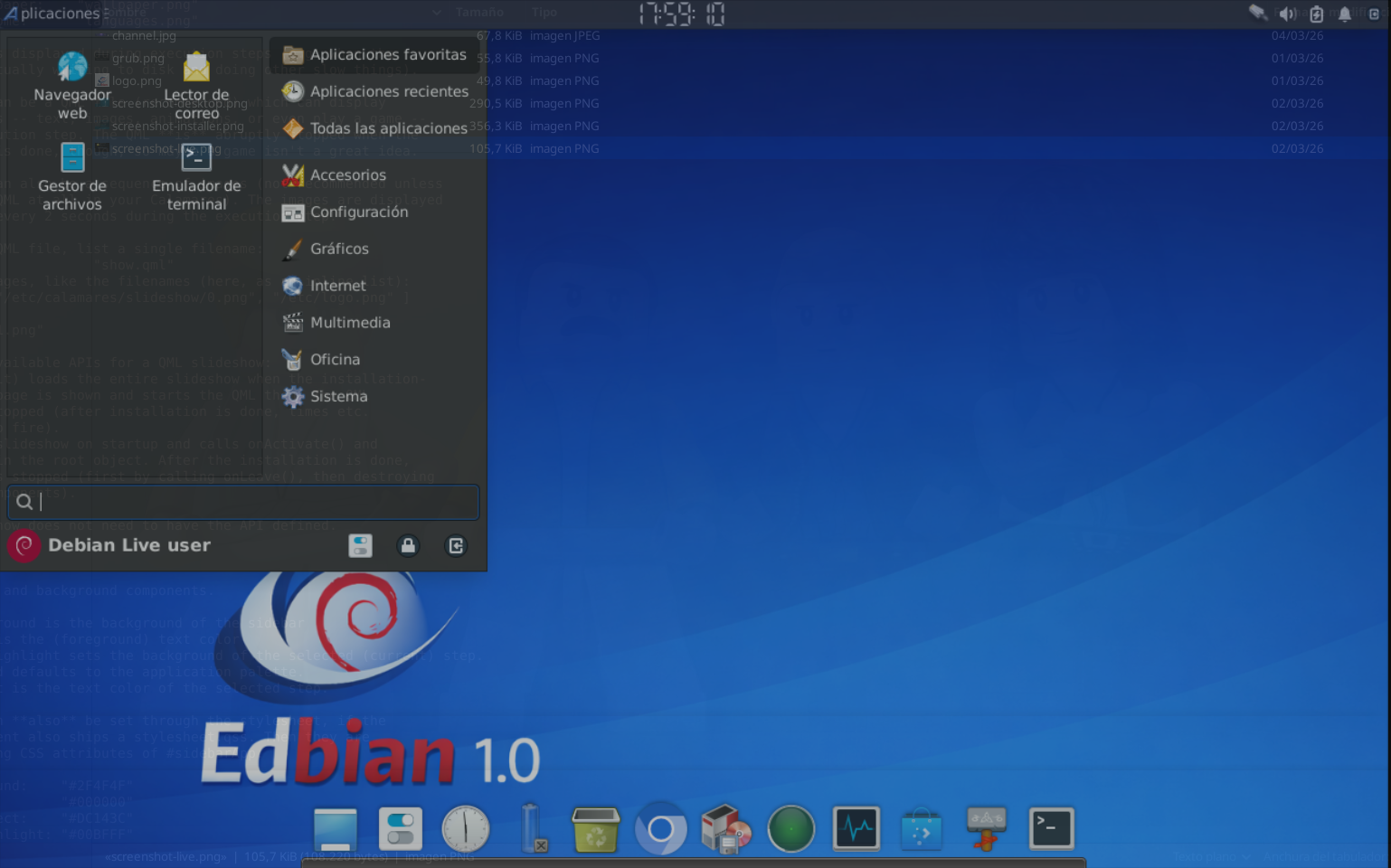Screen dimensions: 1391x868
Task: Open wired network status icon in tray
Action: pos(1258,13)
